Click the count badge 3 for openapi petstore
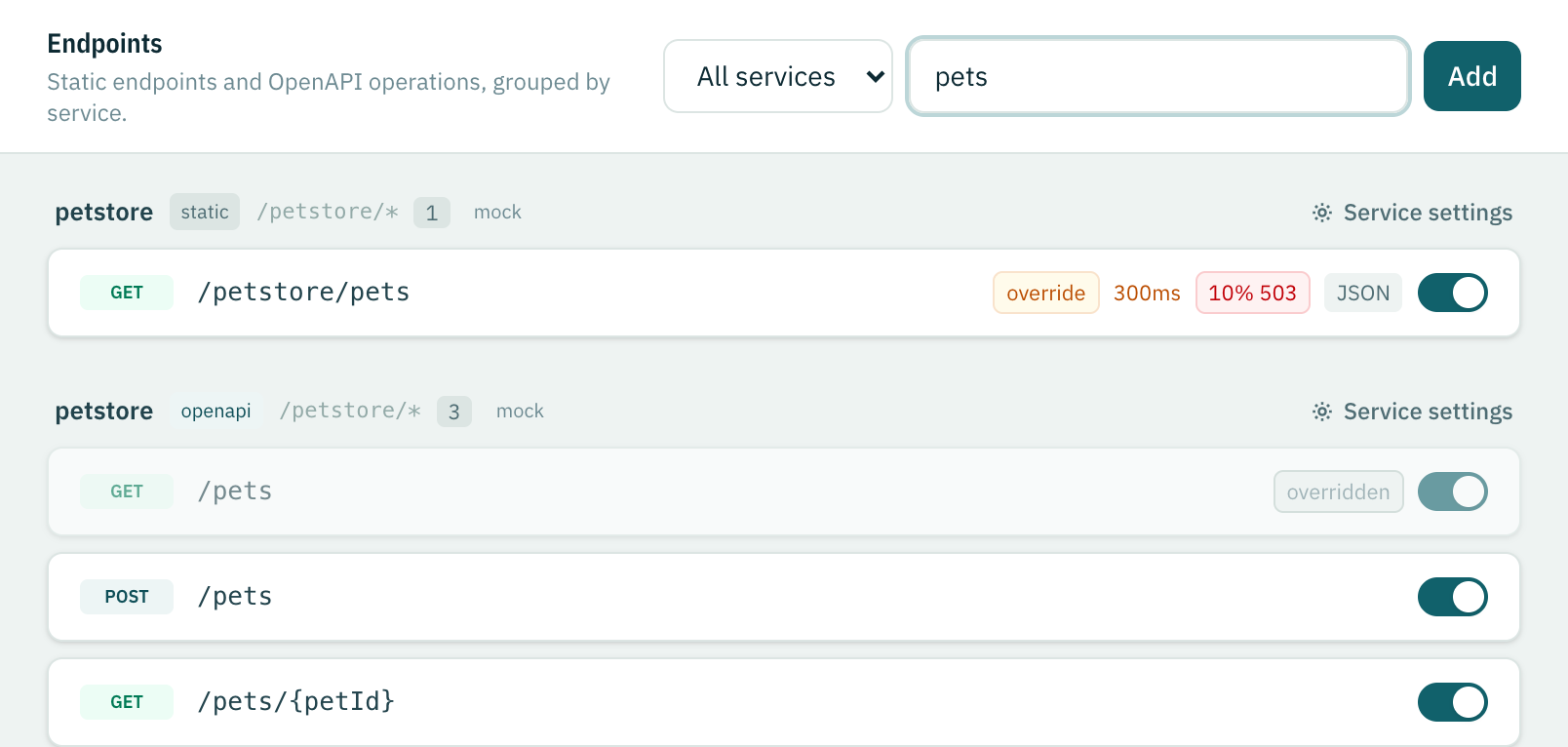This screenshot has width=1568, height=747. point(454,412)
